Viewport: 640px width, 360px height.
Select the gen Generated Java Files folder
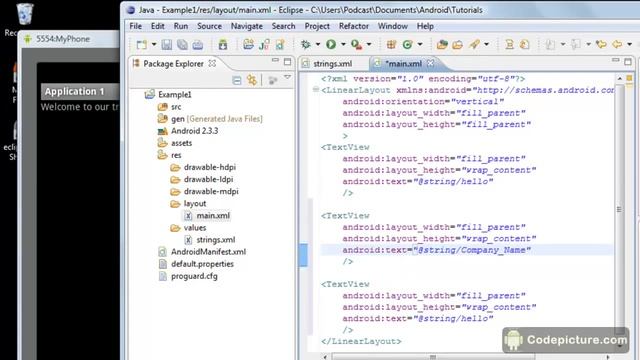210,119
